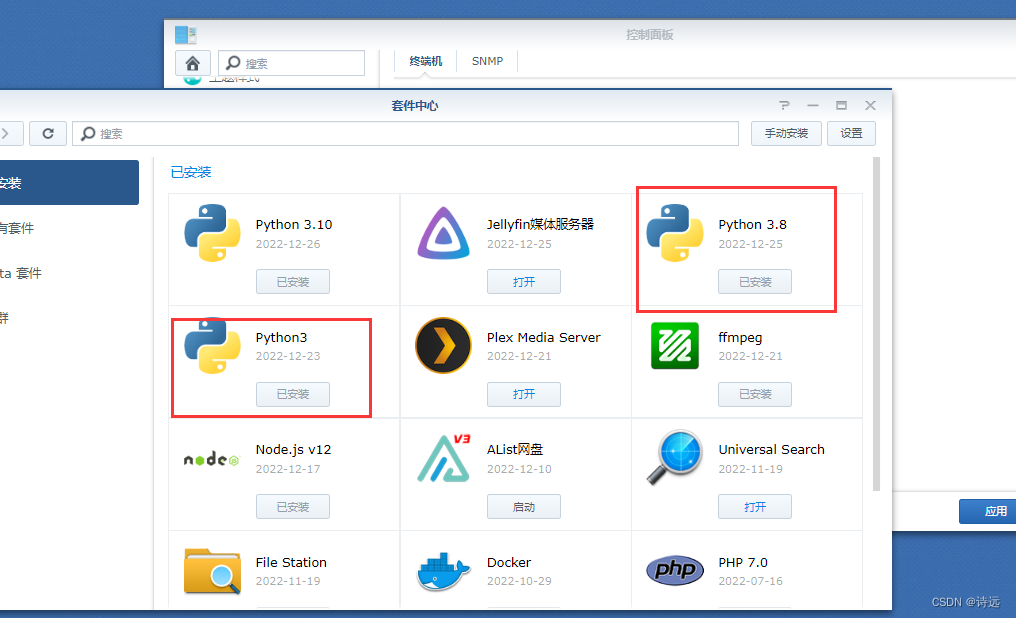Click the File Station folder icon

point(212,571)
